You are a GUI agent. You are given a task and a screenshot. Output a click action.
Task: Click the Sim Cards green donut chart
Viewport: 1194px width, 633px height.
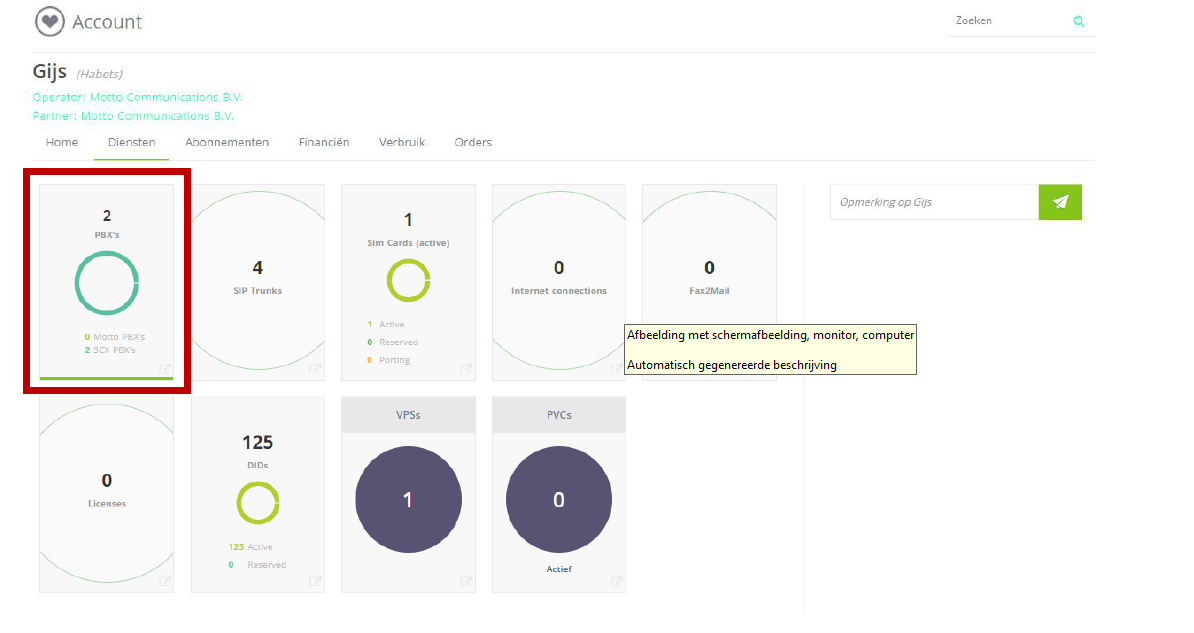pos(408,280)
